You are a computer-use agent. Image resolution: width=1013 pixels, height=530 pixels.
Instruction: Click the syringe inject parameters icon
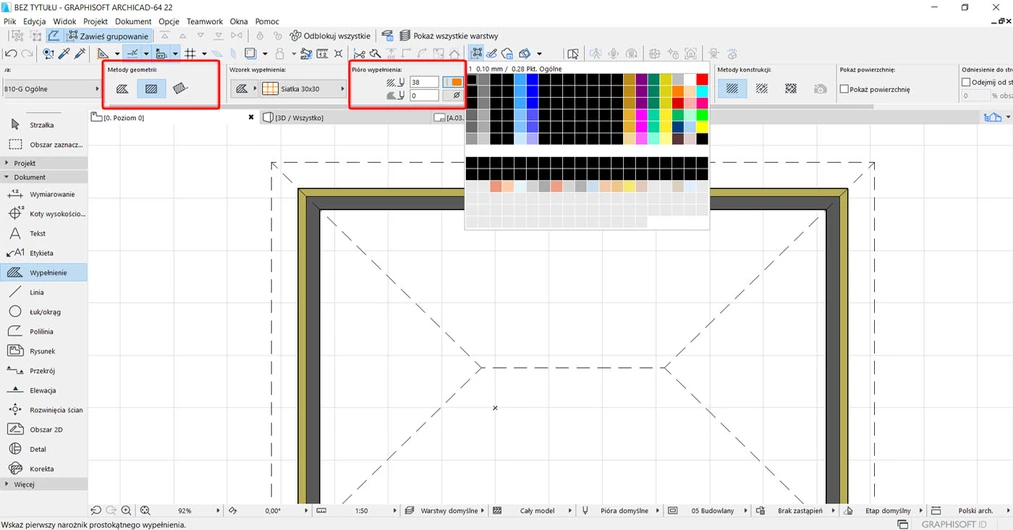click(x=80, y=54)
